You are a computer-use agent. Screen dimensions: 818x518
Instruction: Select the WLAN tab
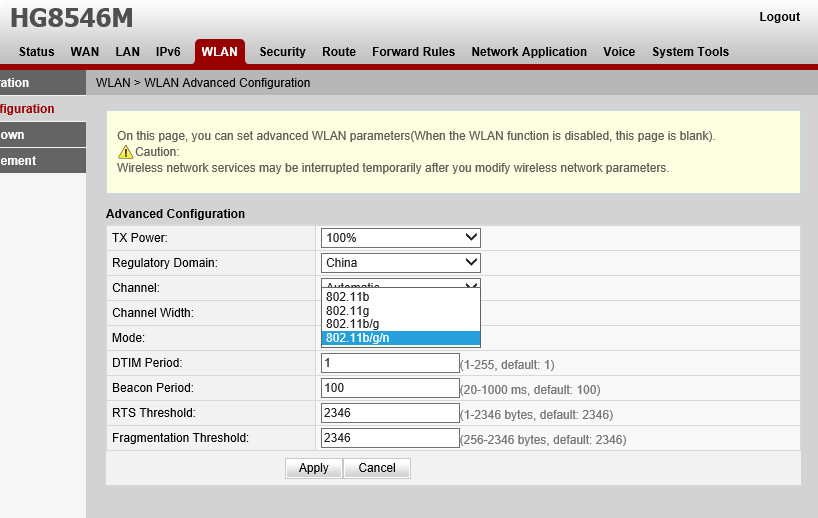coord(220,52)
